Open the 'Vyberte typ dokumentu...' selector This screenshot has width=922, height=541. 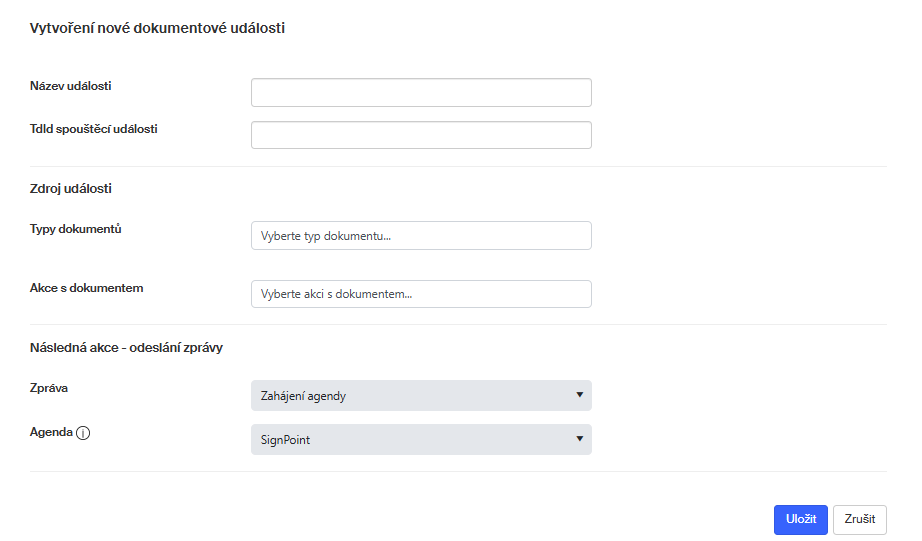(x=421, y=236)
